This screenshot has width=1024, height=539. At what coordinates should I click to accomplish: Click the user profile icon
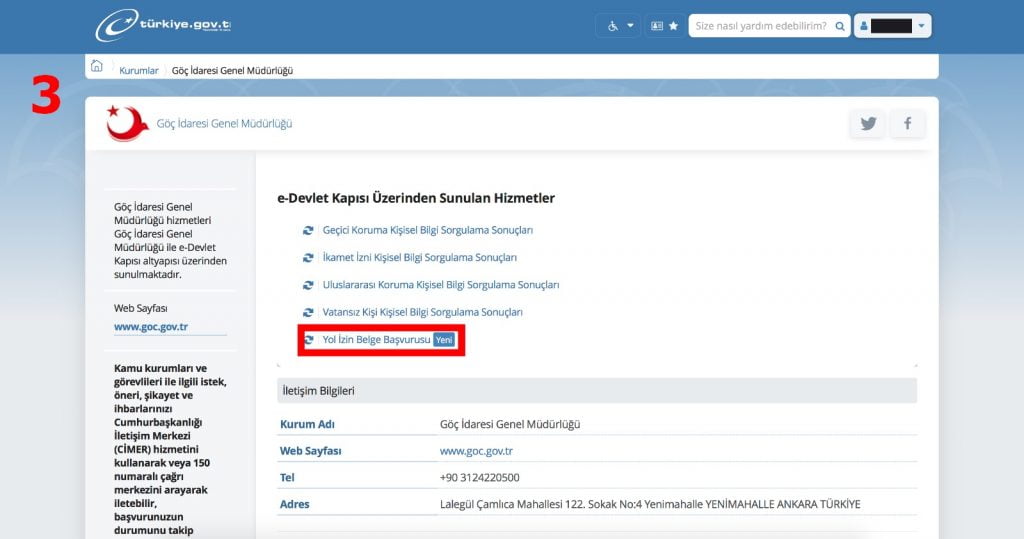pyautogui.click(x=863, y=26)
